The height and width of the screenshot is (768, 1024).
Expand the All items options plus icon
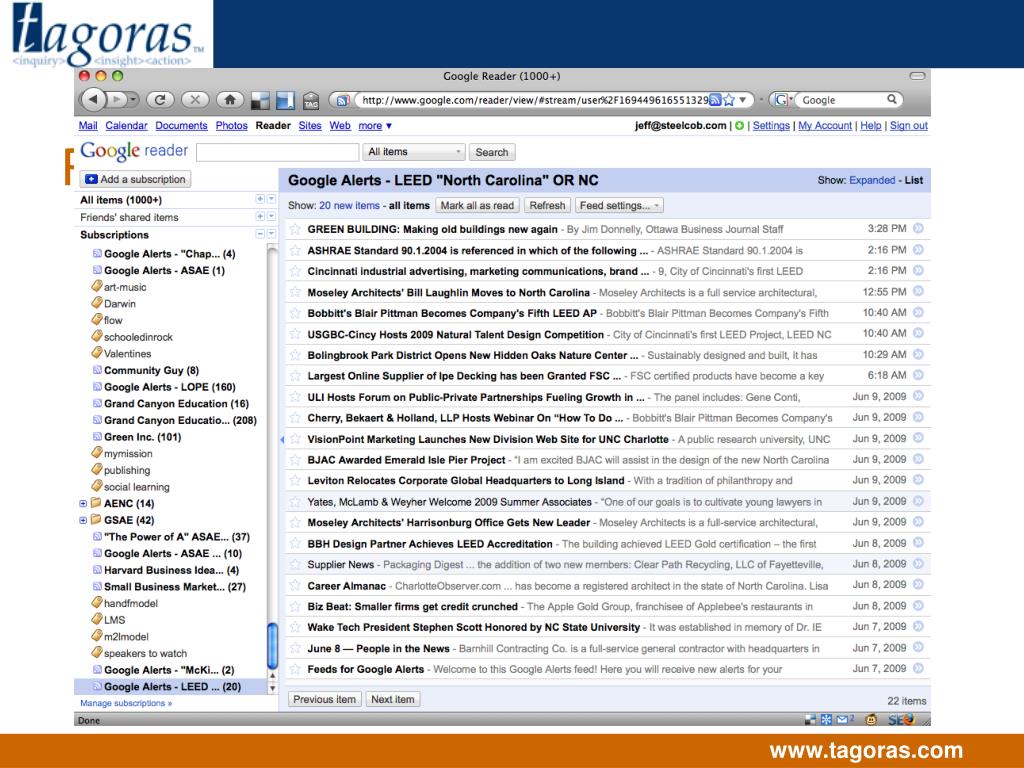pyautogui.click(x=260, y=199)
